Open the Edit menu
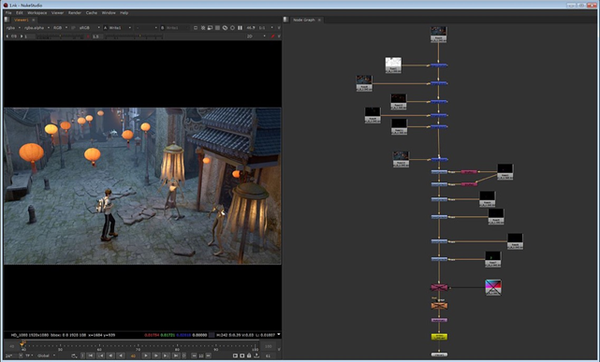600x362 pixels. [19, 13]
